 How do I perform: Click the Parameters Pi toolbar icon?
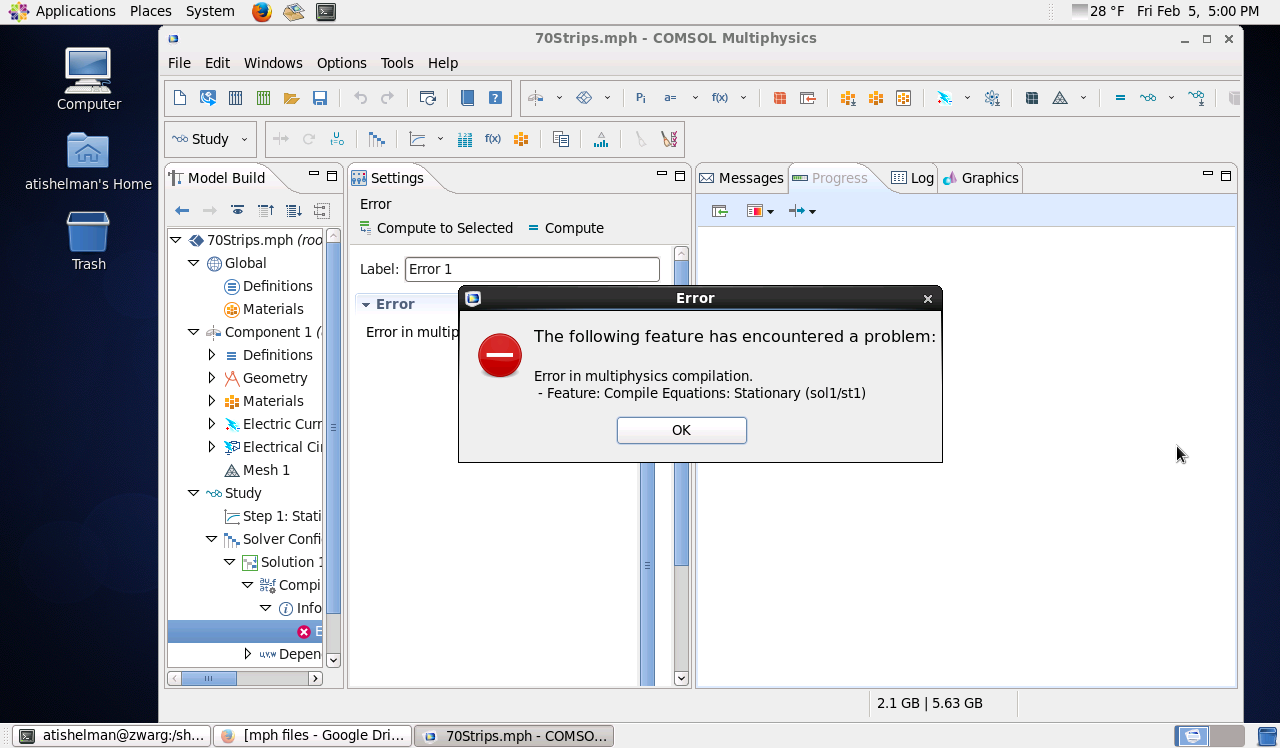641,98
